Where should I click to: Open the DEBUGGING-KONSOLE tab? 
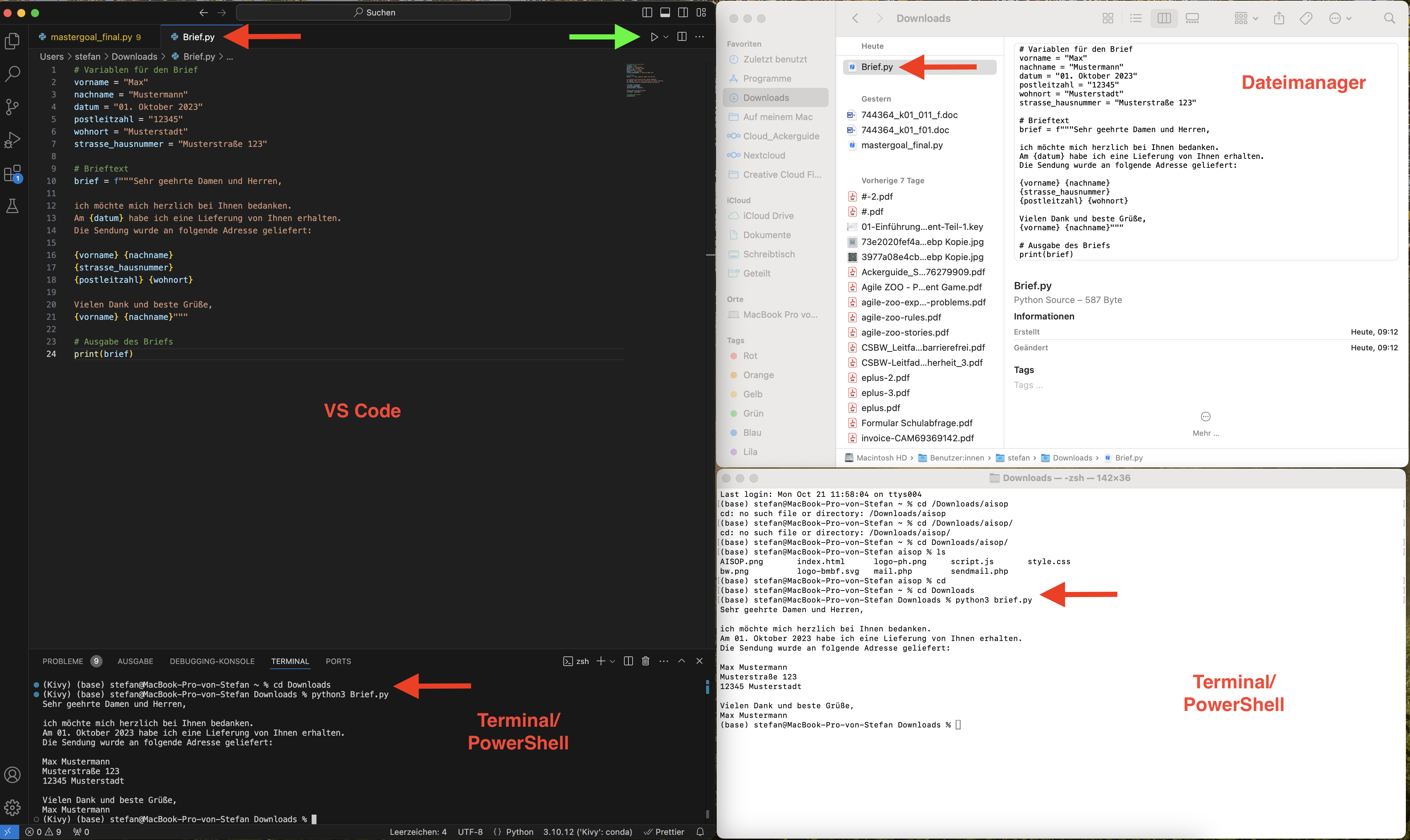212,661
